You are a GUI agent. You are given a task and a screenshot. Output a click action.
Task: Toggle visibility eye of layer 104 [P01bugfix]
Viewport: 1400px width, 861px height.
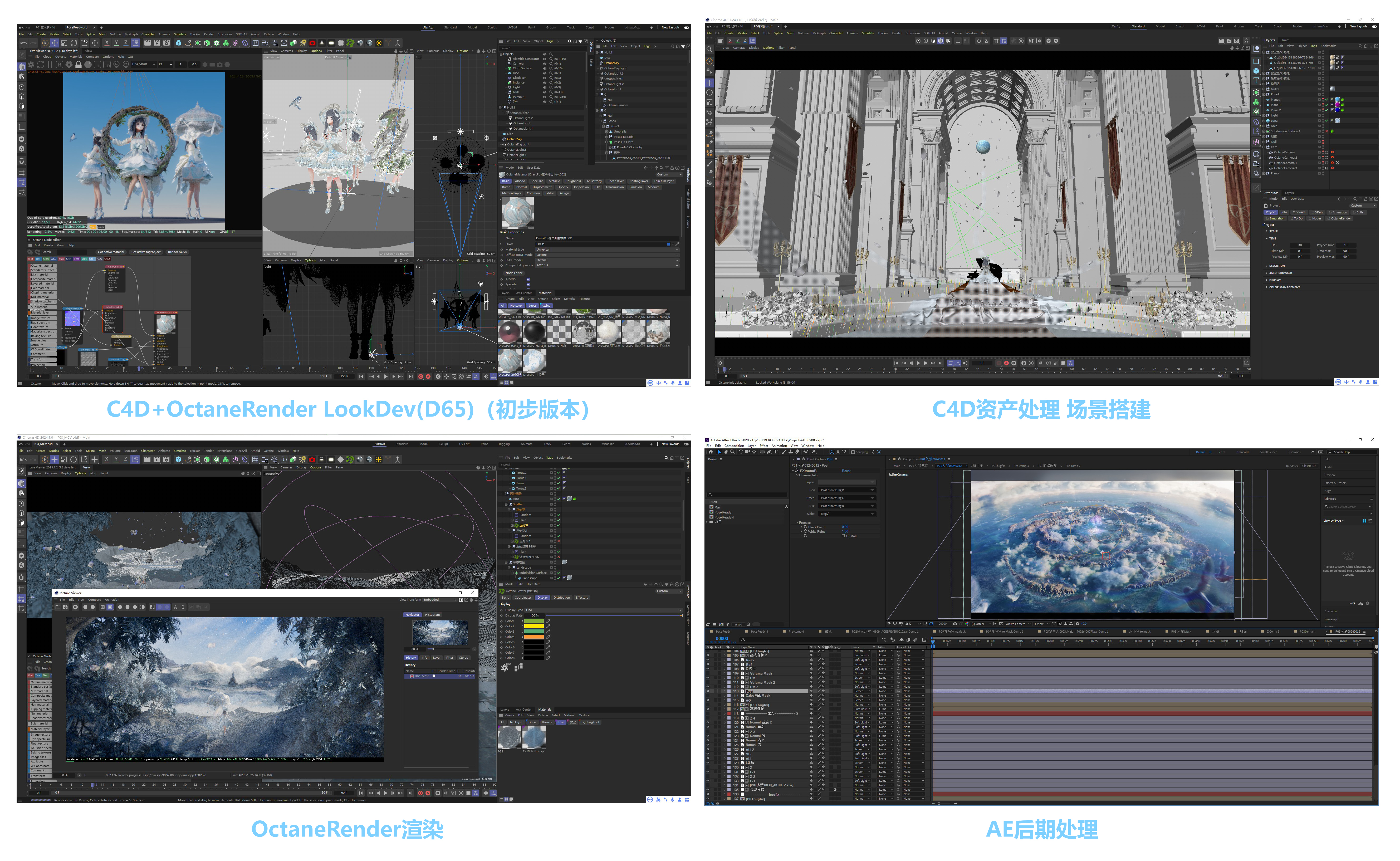coord(708,651)
